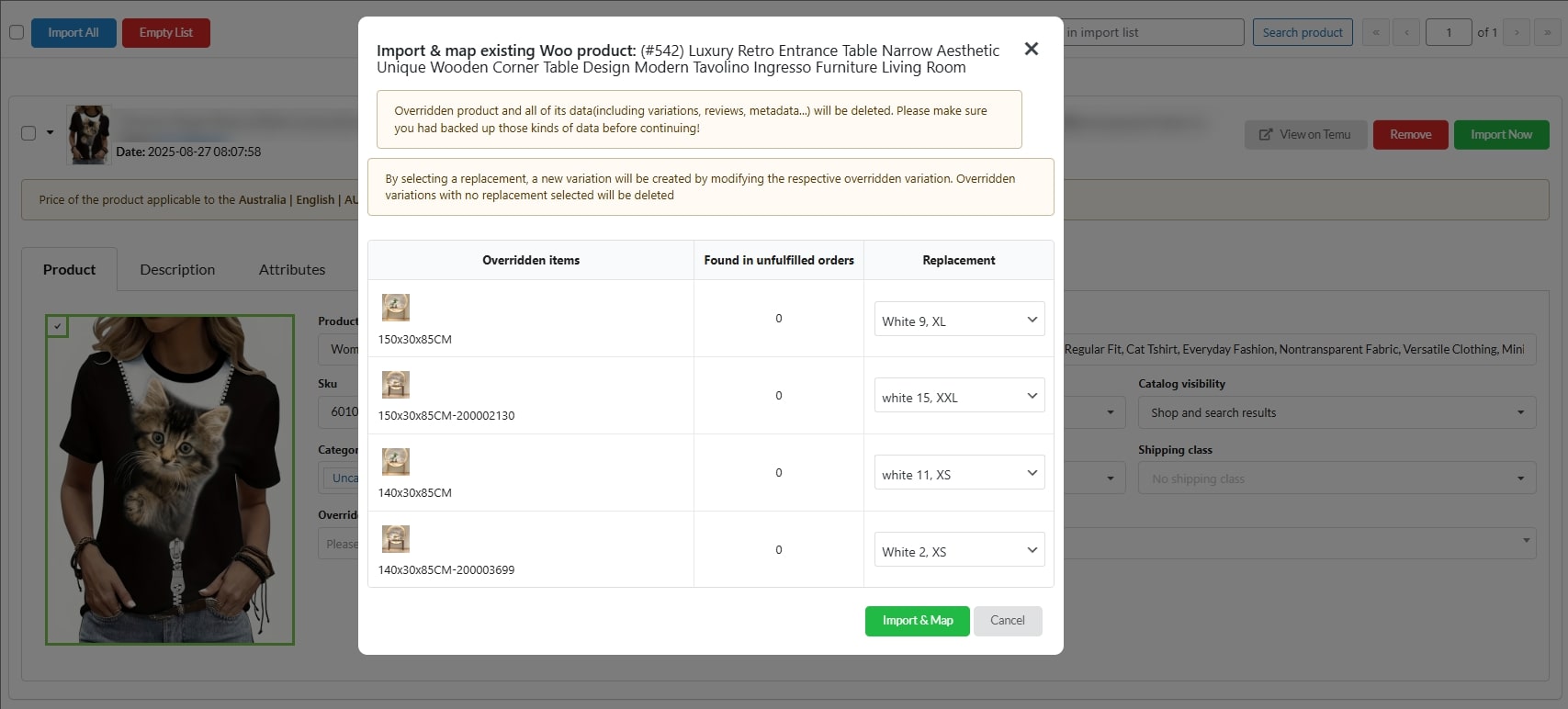Click the green Import Now button
The width and height of the screenshot is (1568, 709).
coord(1501,135)
